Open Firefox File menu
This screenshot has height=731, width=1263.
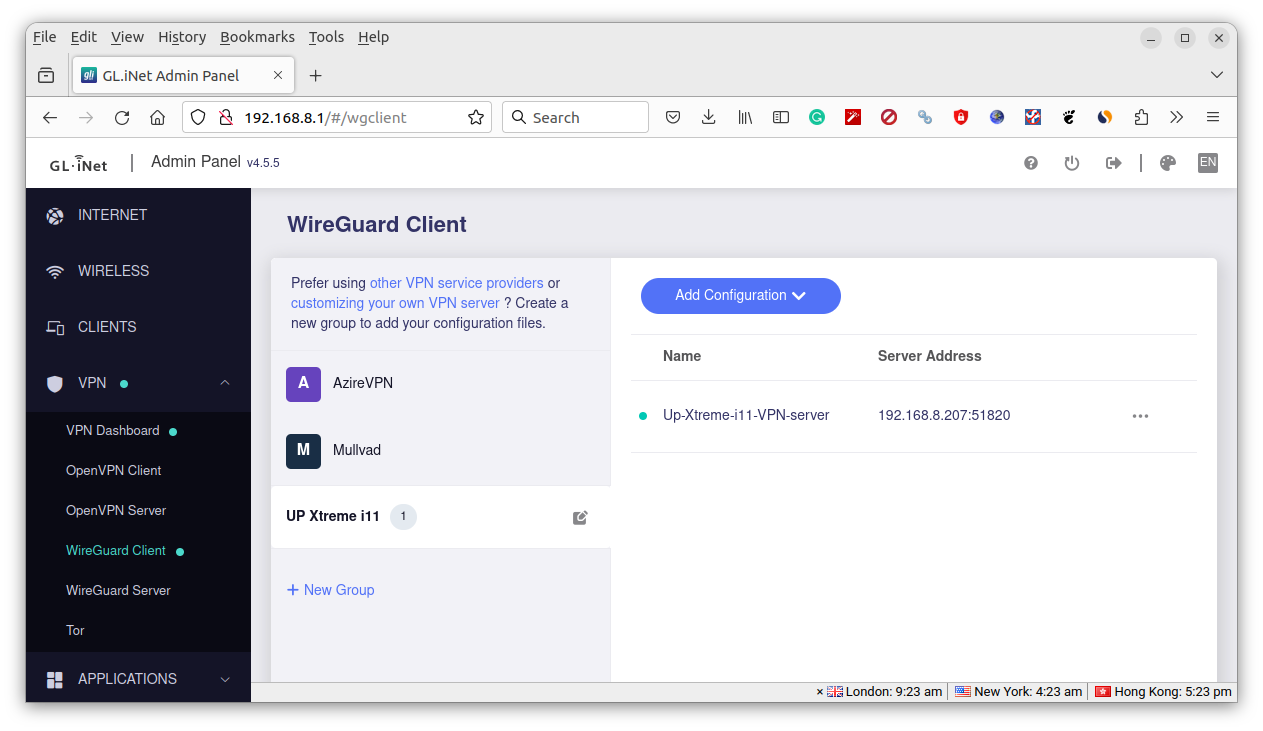tap(45, 37)
